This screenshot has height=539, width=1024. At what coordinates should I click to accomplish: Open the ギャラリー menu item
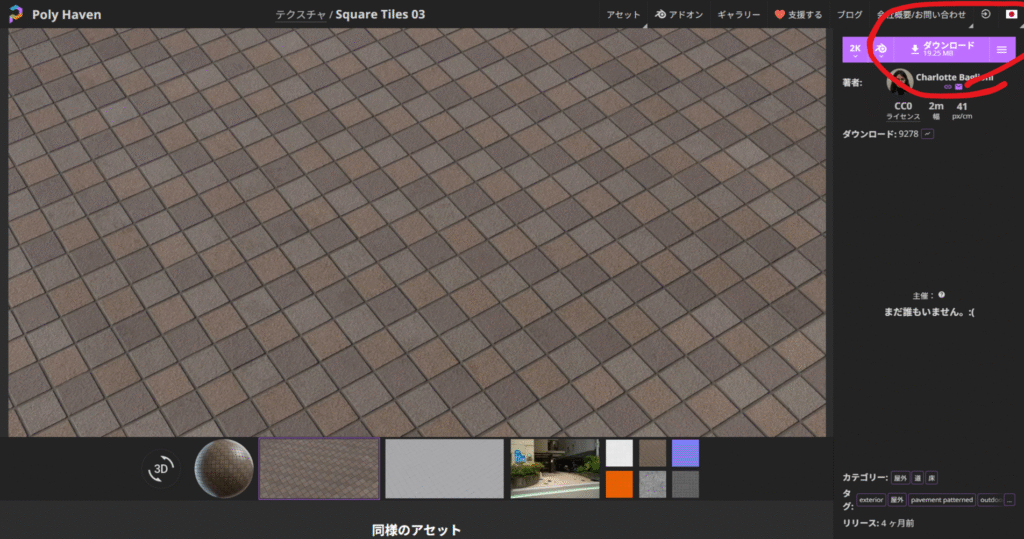739,14
